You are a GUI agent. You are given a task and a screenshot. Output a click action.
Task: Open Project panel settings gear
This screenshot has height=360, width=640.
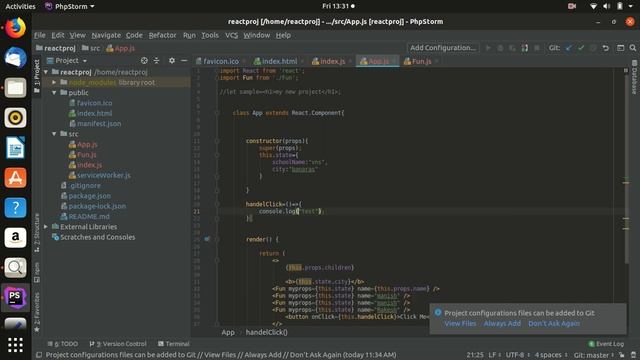click(172, 60)
